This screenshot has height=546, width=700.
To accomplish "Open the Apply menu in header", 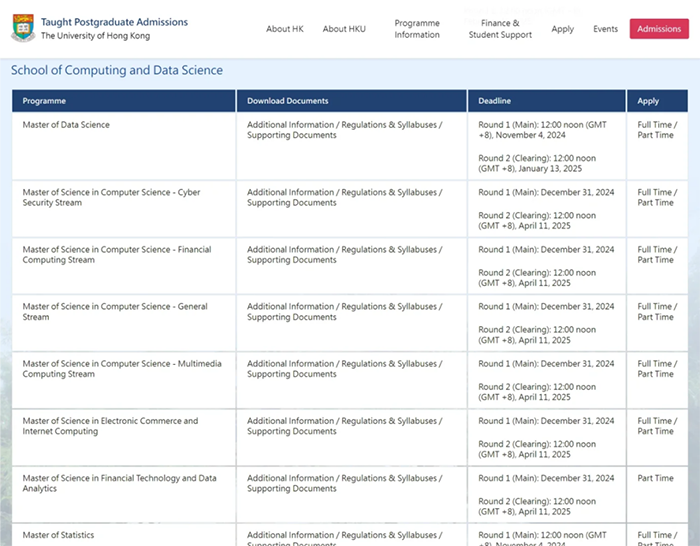I will [562, 29].
